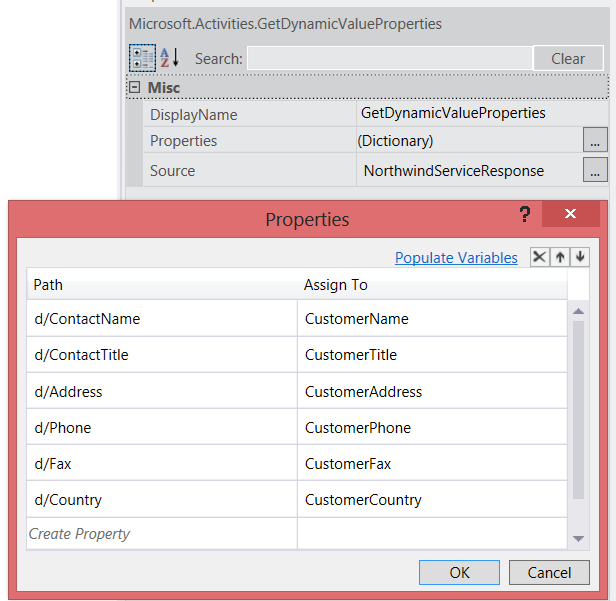The width and height of the screenshot is (616, 601).
Task: Select d/ContactTitle path cell
Action: tap(162, 355)
